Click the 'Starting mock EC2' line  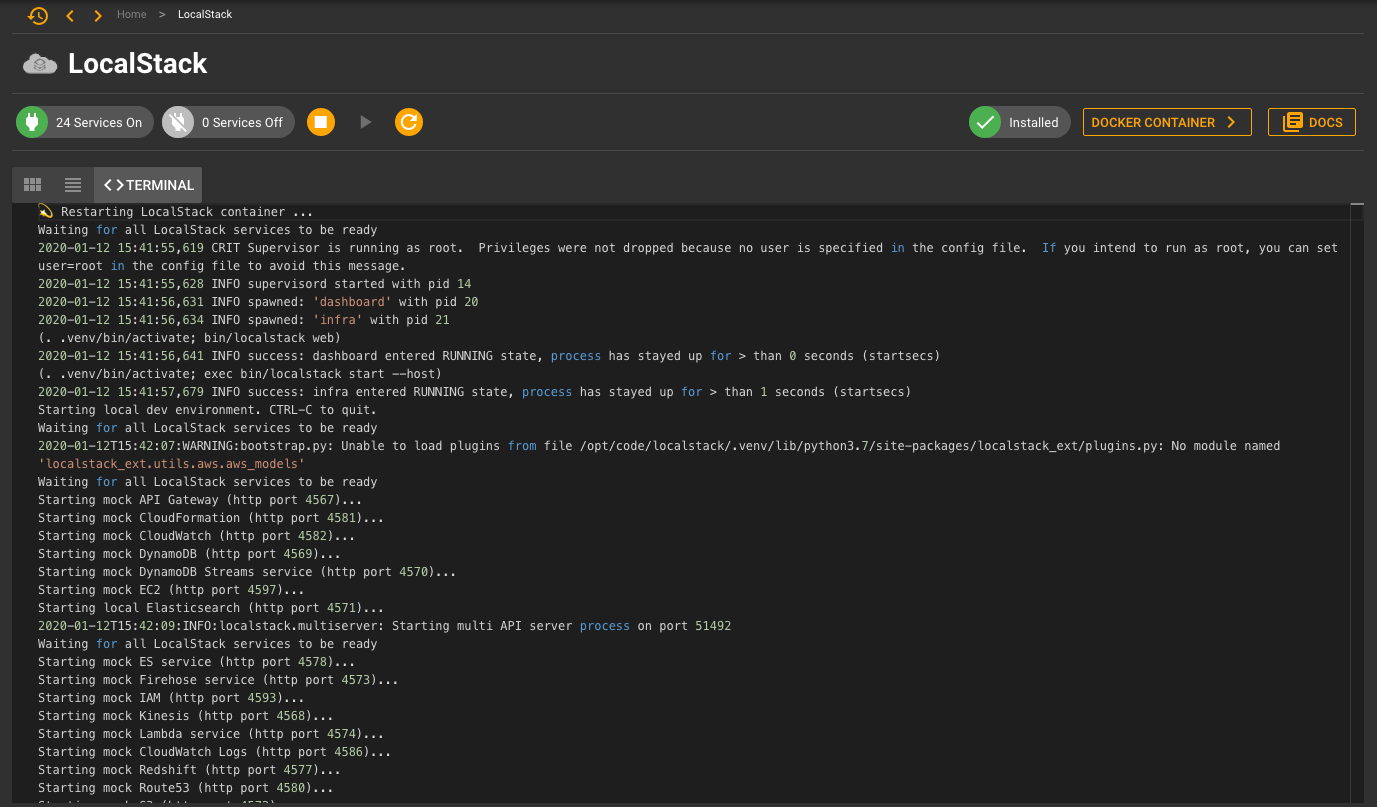coord(171,590)
